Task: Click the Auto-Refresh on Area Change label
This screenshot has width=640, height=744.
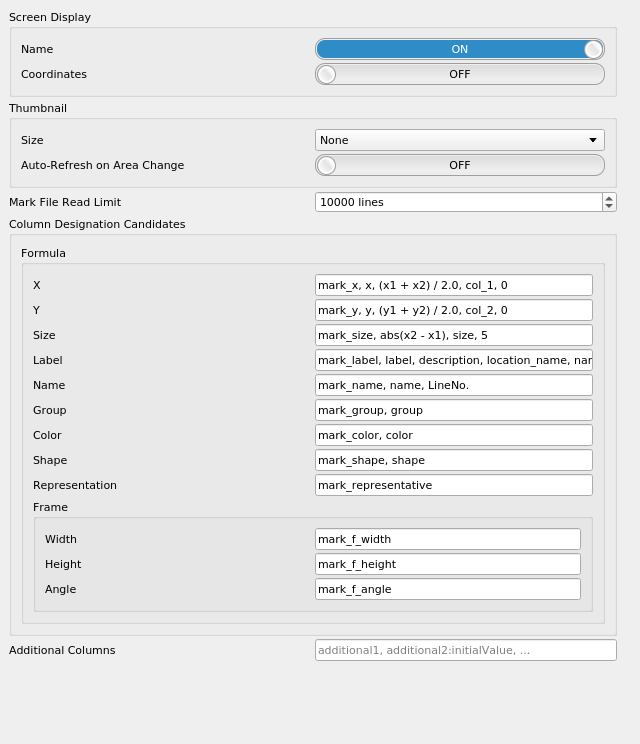Action: tap(102, 165)
